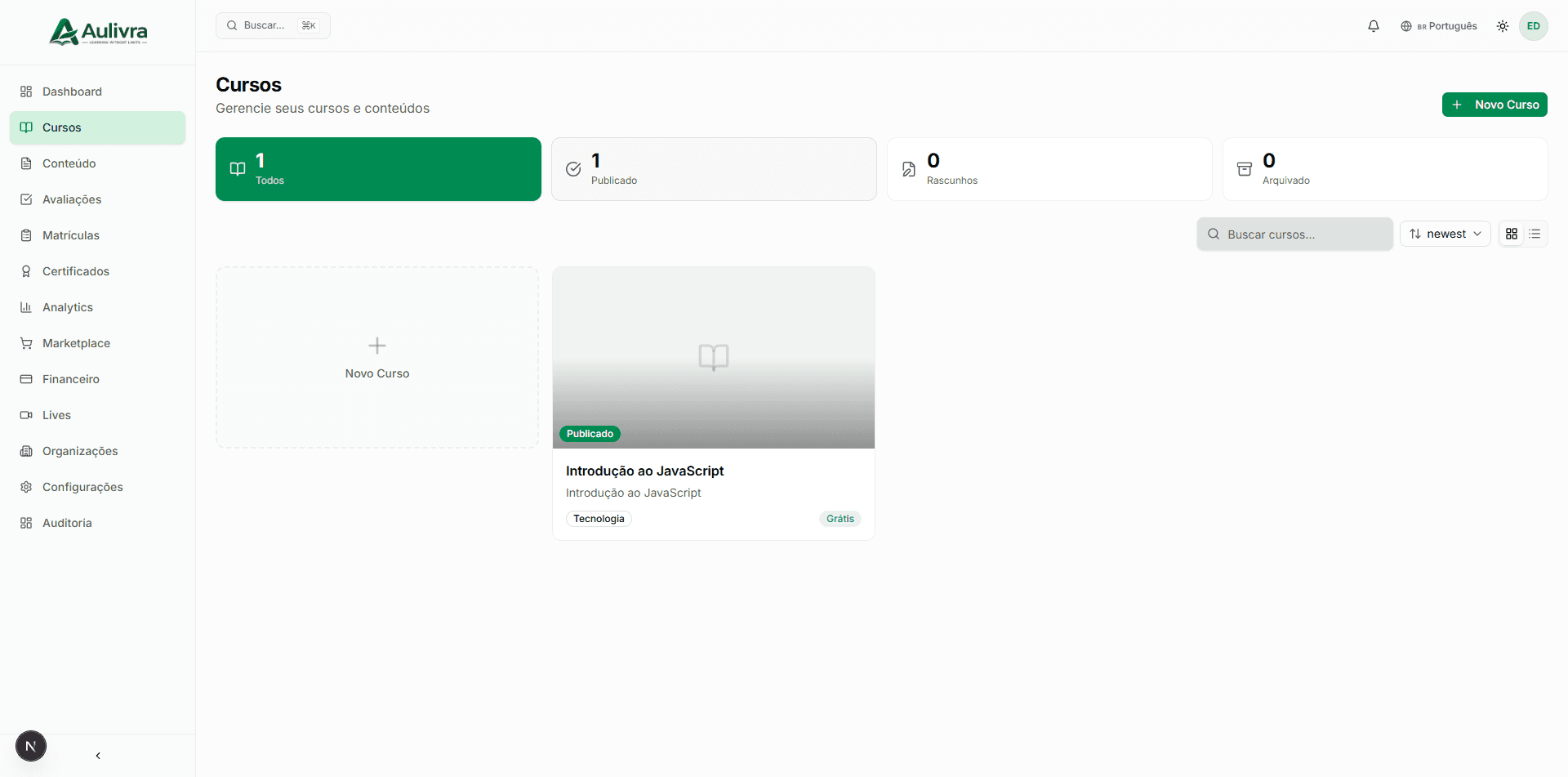Select the Publicado filter tab
1568x777 pixels.
click(x=714, y=169)
